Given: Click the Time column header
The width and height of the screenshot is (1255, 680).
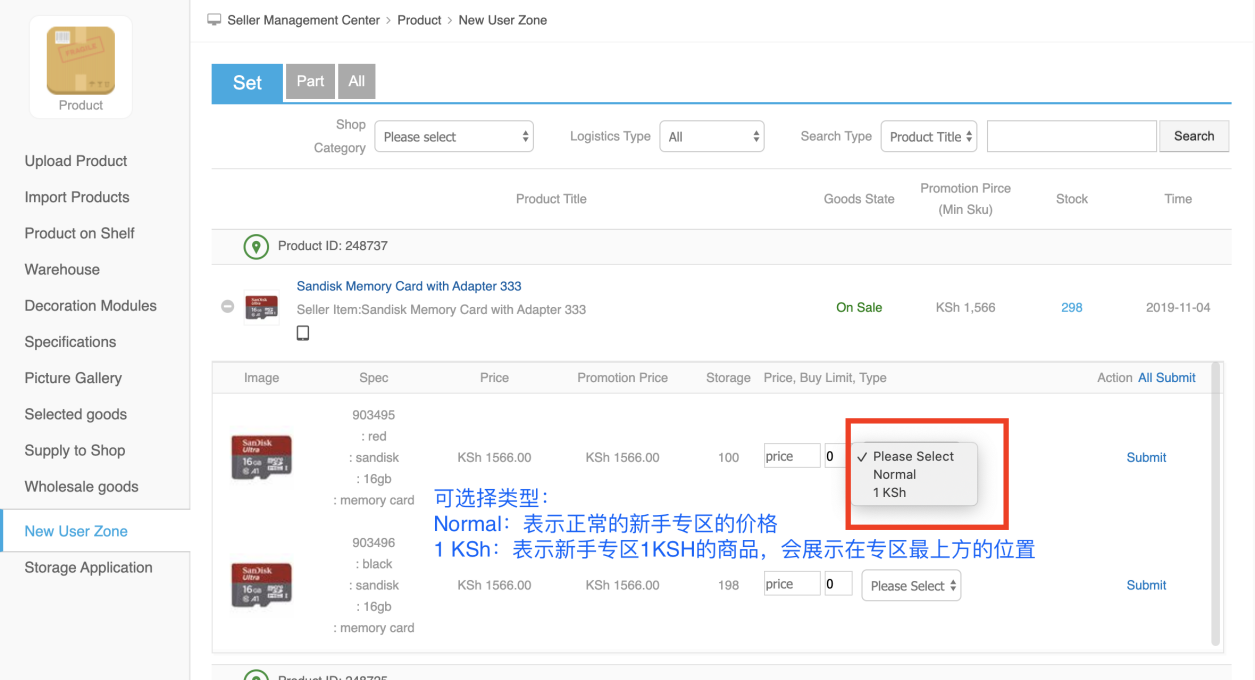Looking at the screenshot, I should click(x=1178, y=199).
